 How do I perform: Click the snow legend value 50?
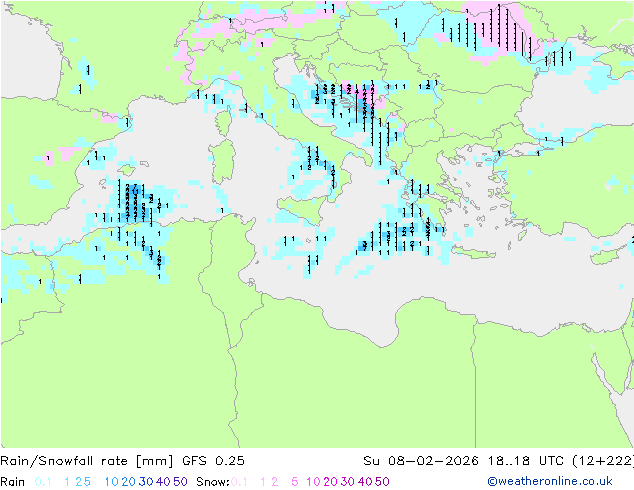(382, 482)
